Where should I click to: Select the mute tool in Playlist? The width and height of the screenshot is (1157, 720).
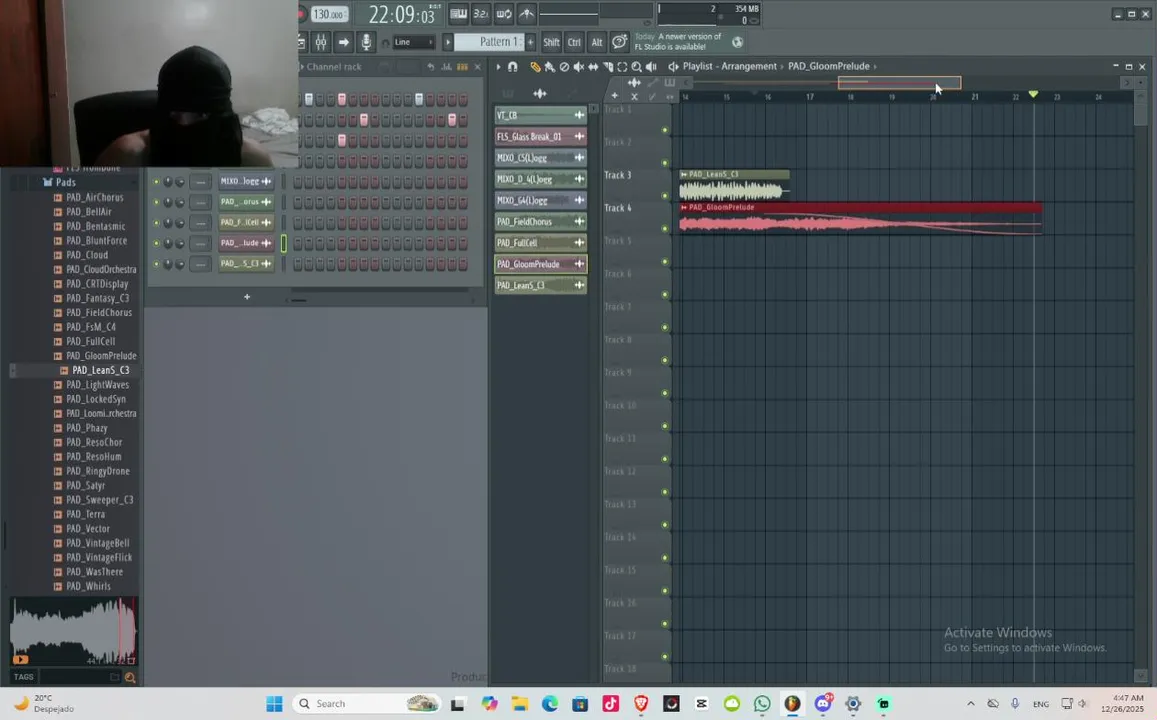click(578, 66)
